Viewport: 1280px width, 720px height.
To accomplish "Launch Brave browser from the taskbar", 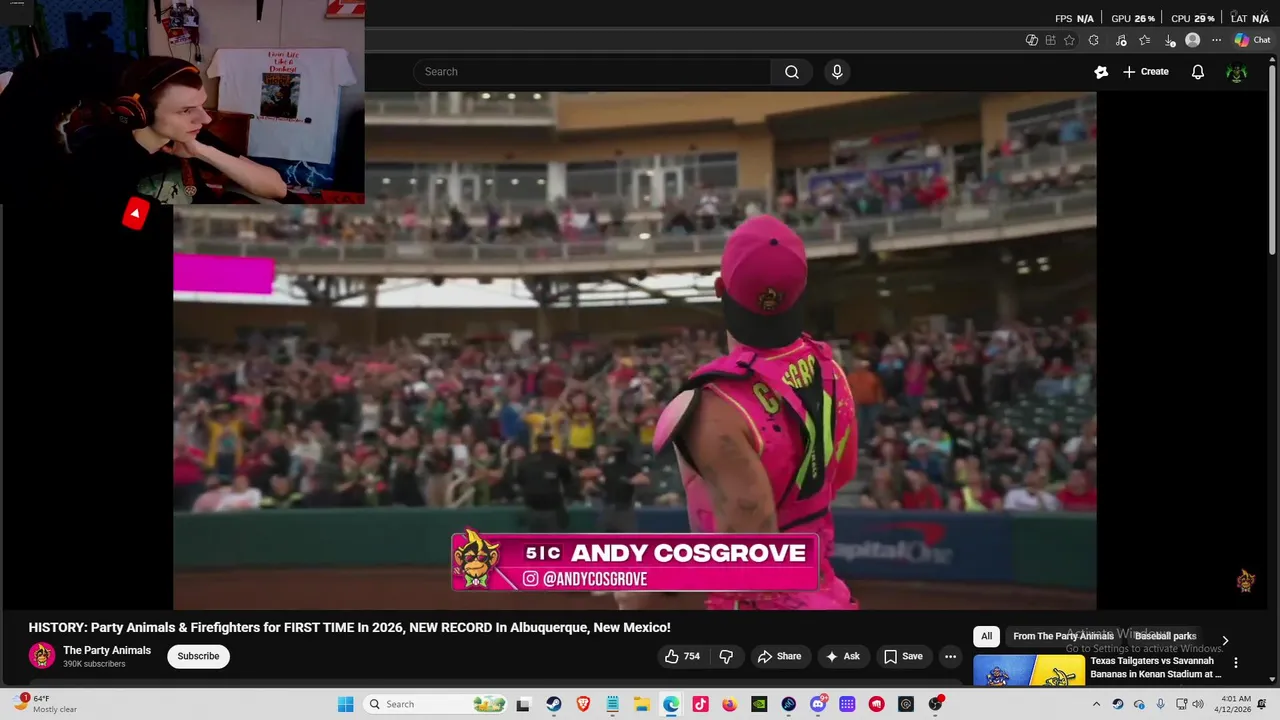I will point(583,704).
